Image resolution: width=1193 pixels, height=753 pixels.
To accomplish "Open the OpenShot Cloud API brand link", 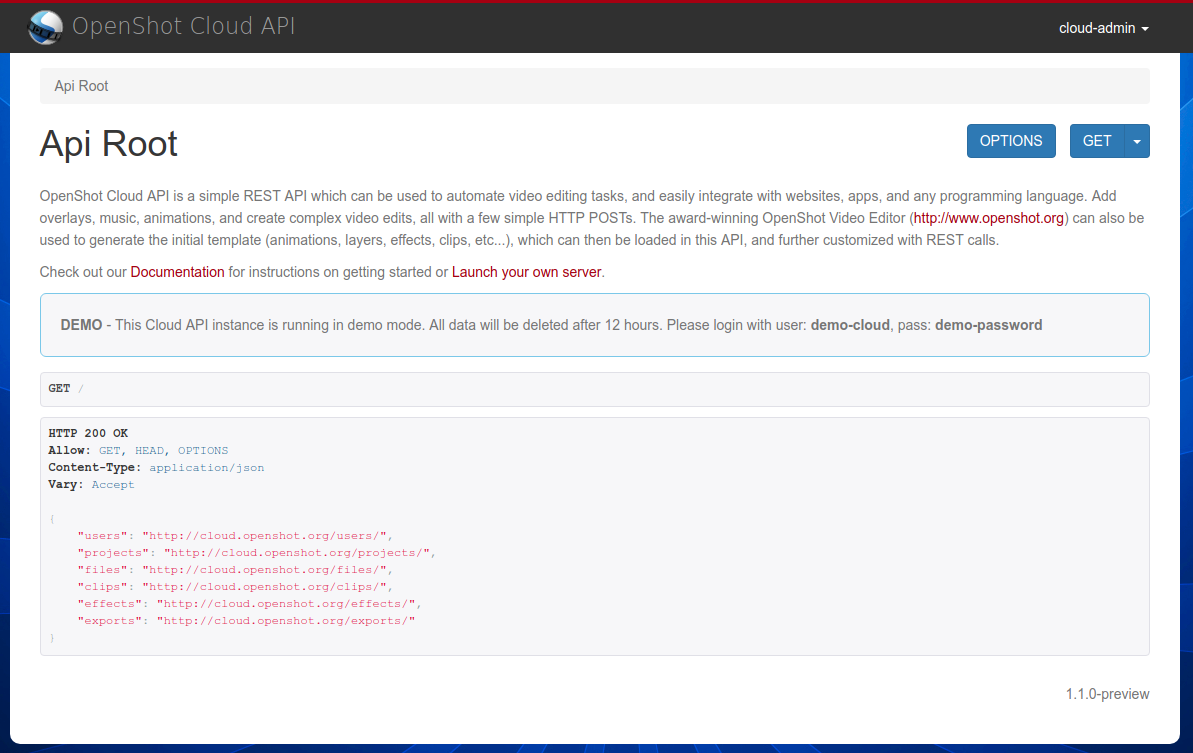I will (x=183, y=27).
